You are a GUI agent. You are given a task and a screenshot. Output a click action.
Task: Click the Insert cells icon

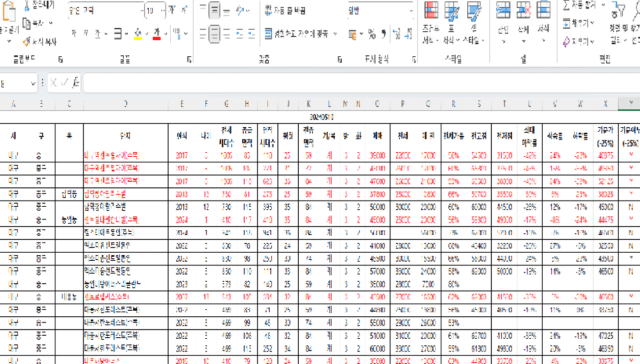(503, 10)
